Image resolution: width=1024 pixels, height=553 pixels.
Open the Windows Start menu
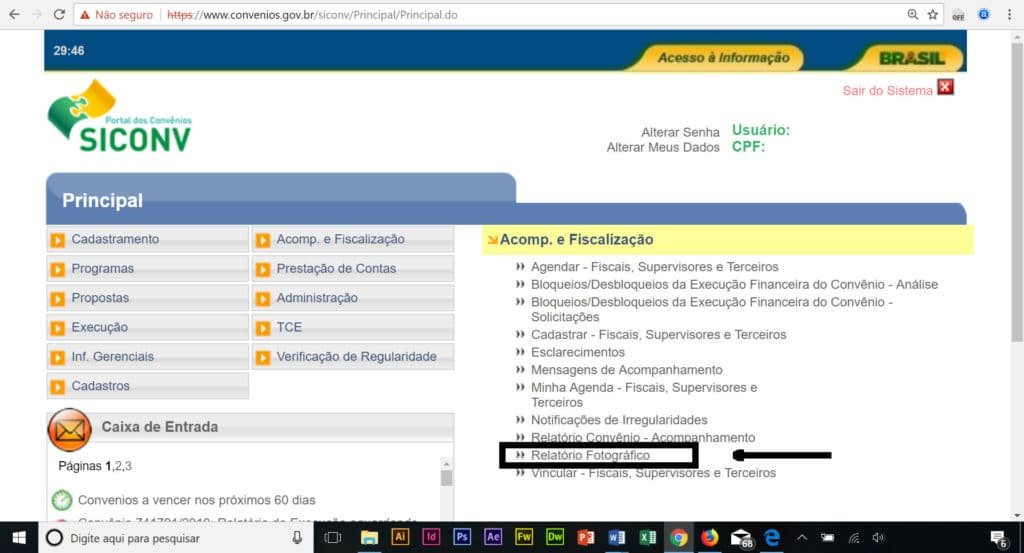click(x=19, y=537)
